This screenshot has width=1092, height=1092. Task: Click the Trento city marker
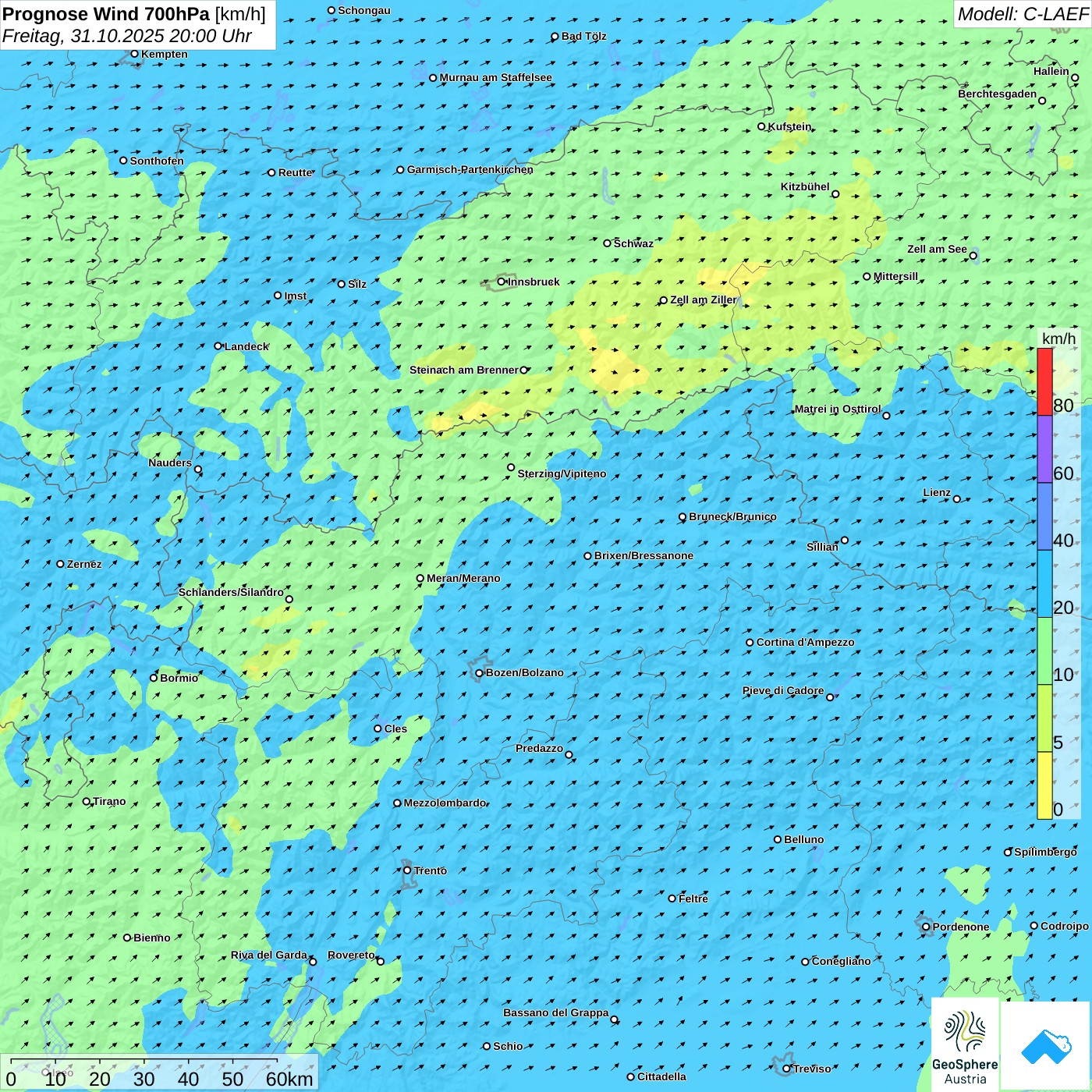coord(407,870)
